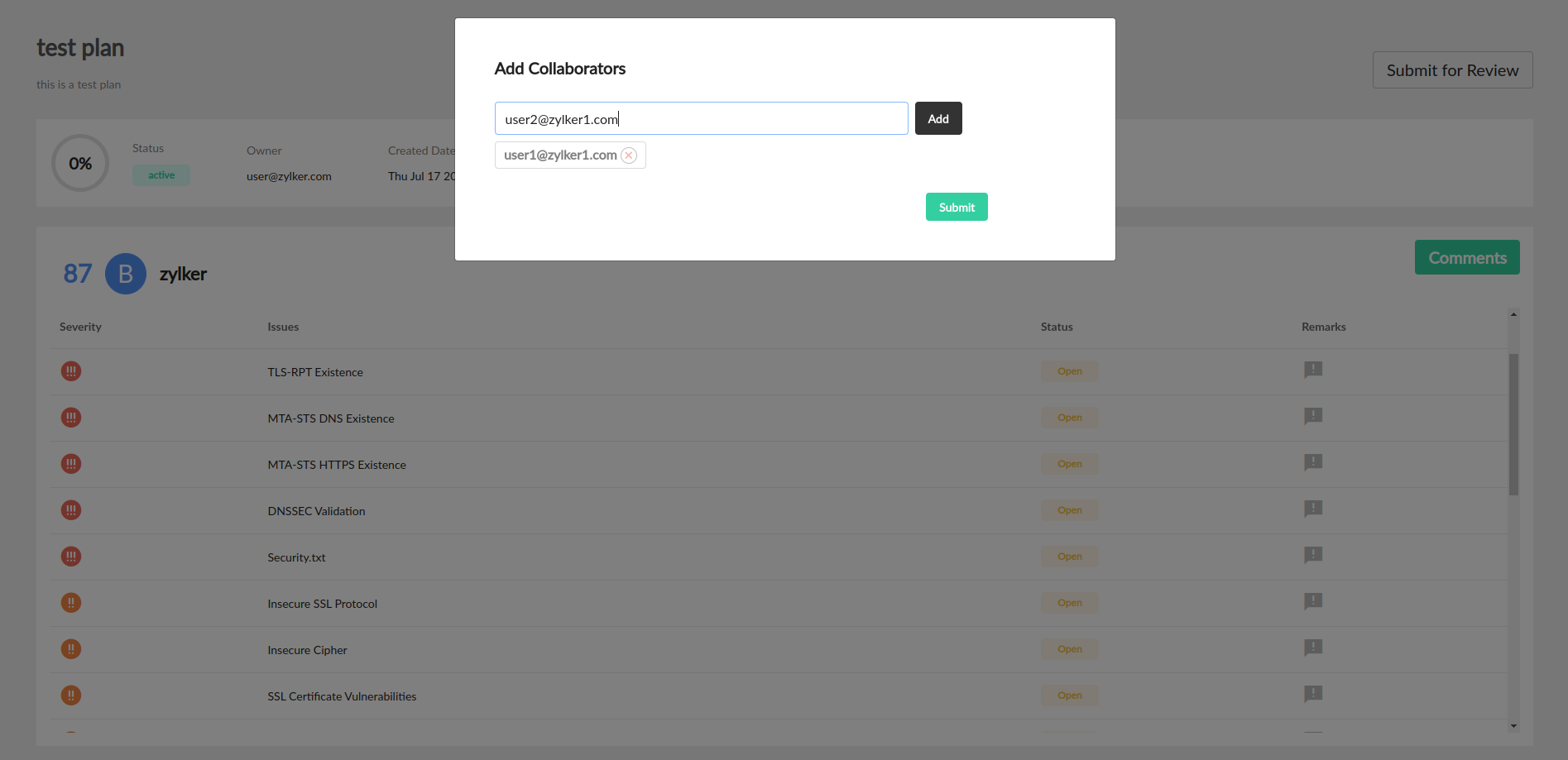Click Open status of DNSSEC Validation

[1069, 510]
